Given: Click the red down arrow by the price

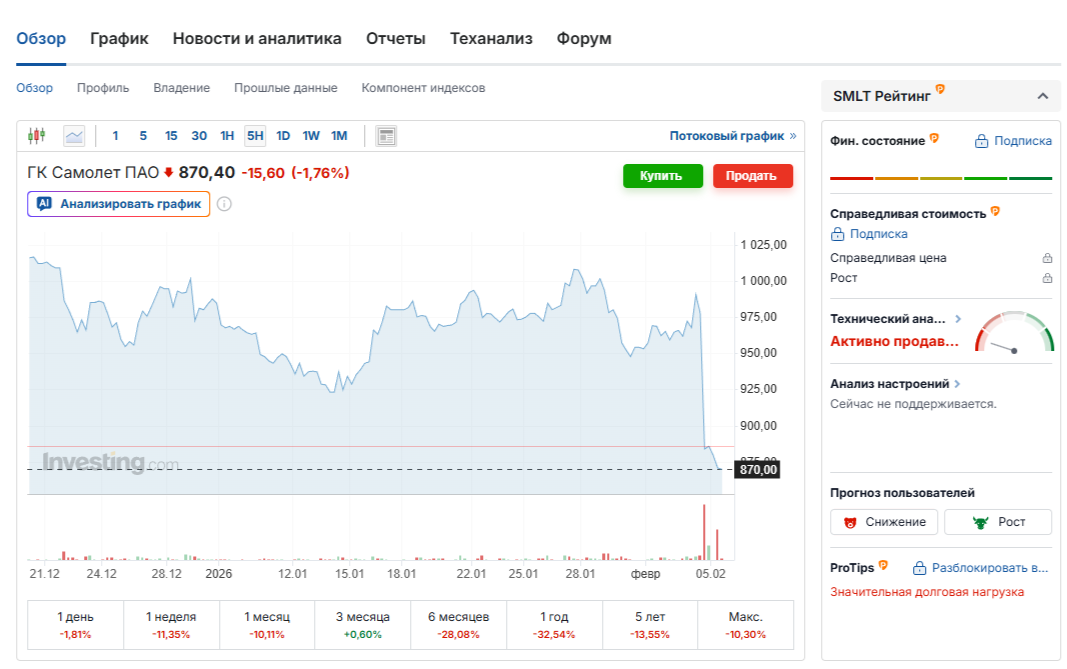Looking at the screenshot, I should pyautogui.click(x=169, y=173).
